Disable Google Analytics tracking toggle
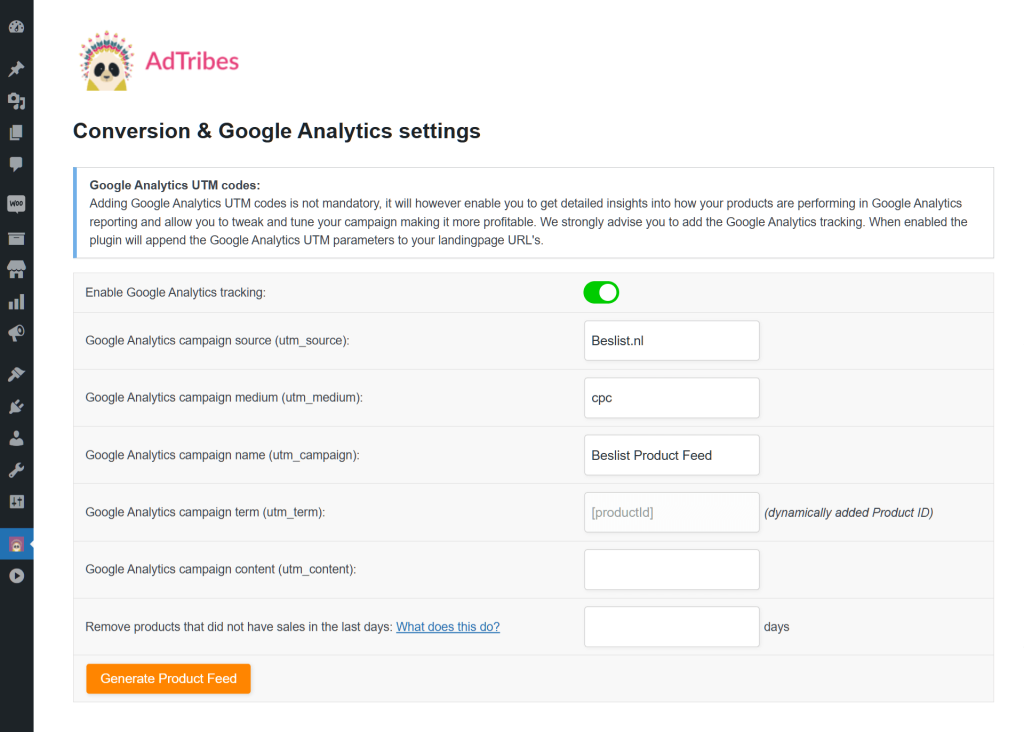The height and width of the screenshot is (732, 1024). [x=601, y=292]
